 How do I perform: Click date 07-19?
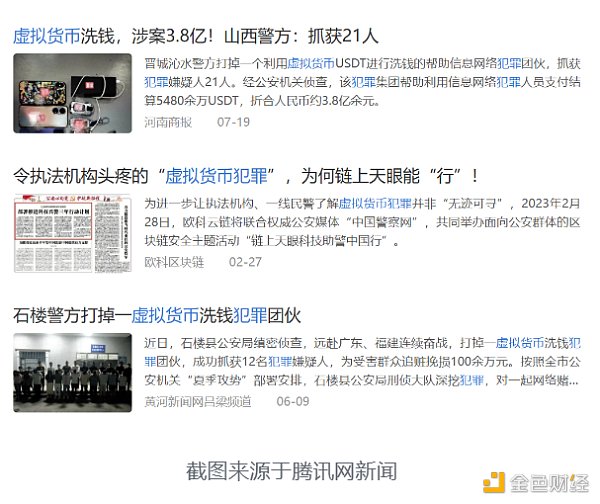click(x=233, y=122)
